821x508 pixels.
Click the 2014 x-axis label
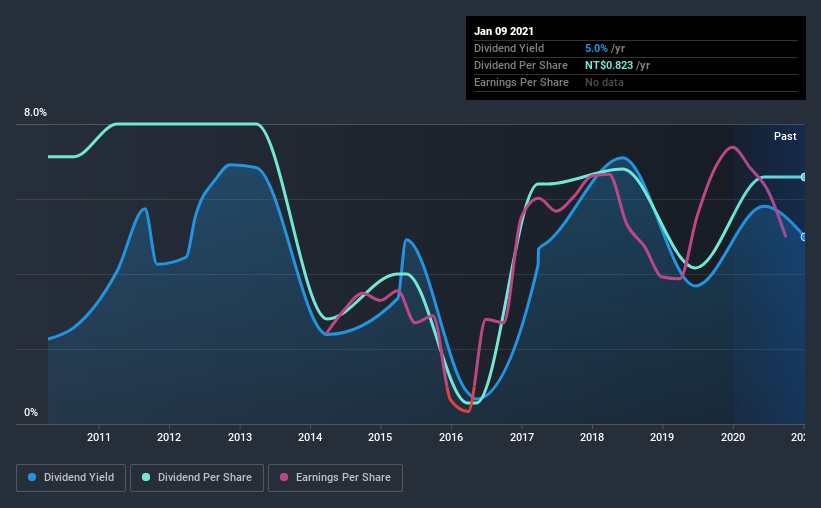[310, 437]
